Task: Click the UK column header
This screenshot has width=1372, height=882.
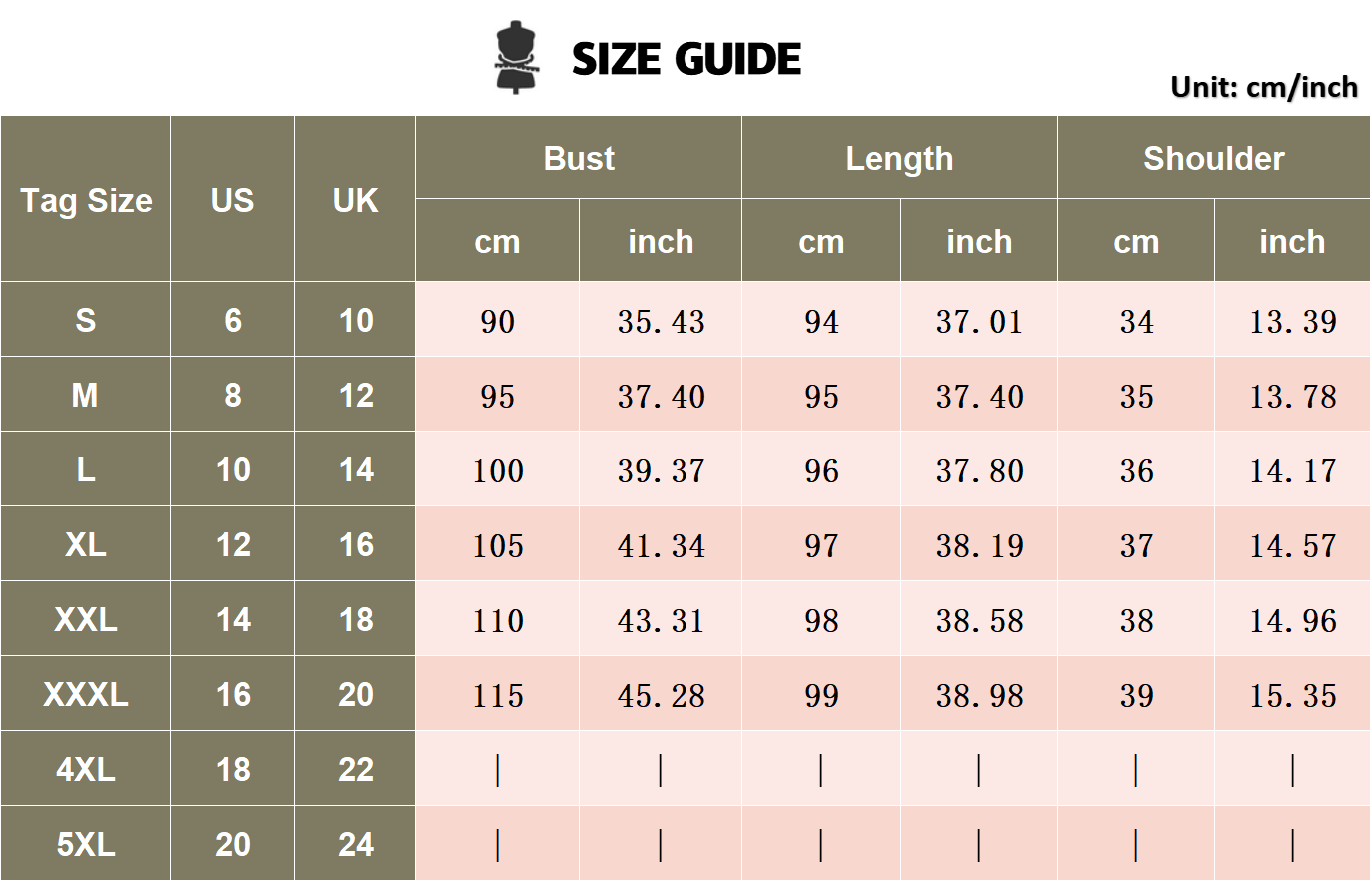Action: pos(355,200)
